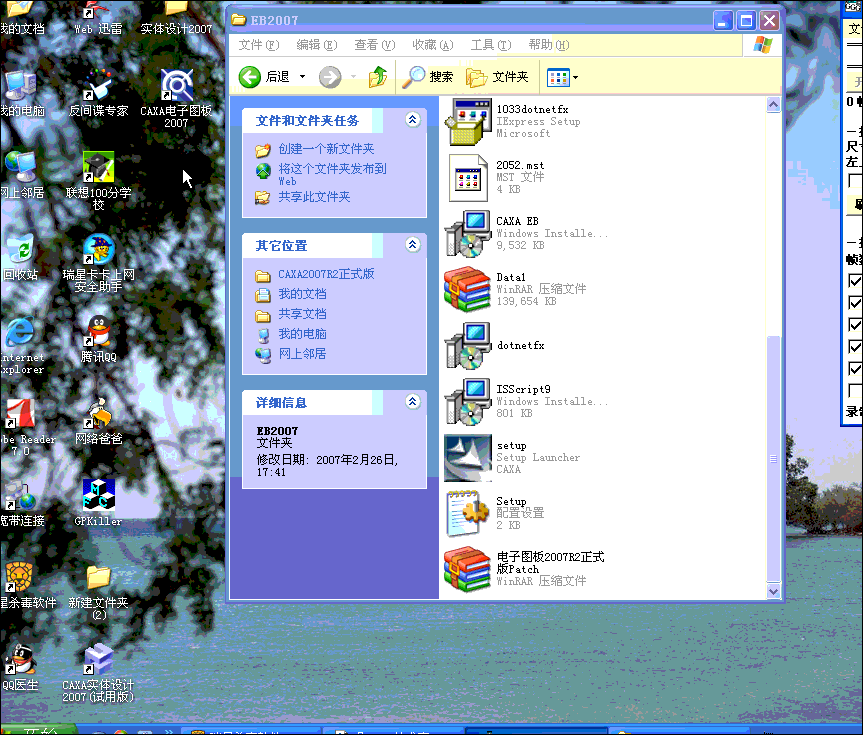The width and height of the screenshot is (863, 735).
Task: Select 网络爸爸 desktop shortcut
Action: pos(98,421)
